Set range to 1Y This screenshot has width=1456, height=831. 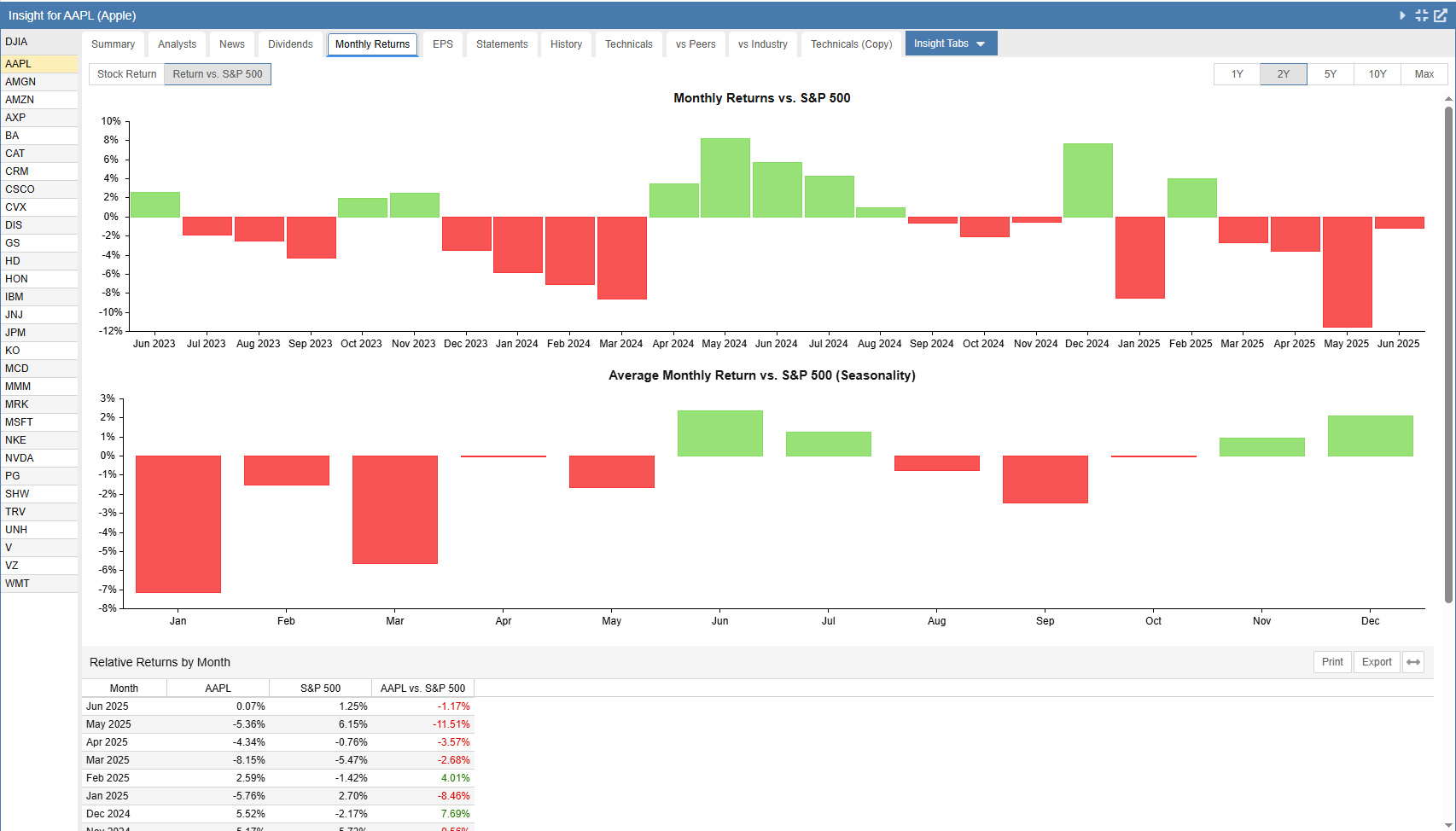[1237, 74]
